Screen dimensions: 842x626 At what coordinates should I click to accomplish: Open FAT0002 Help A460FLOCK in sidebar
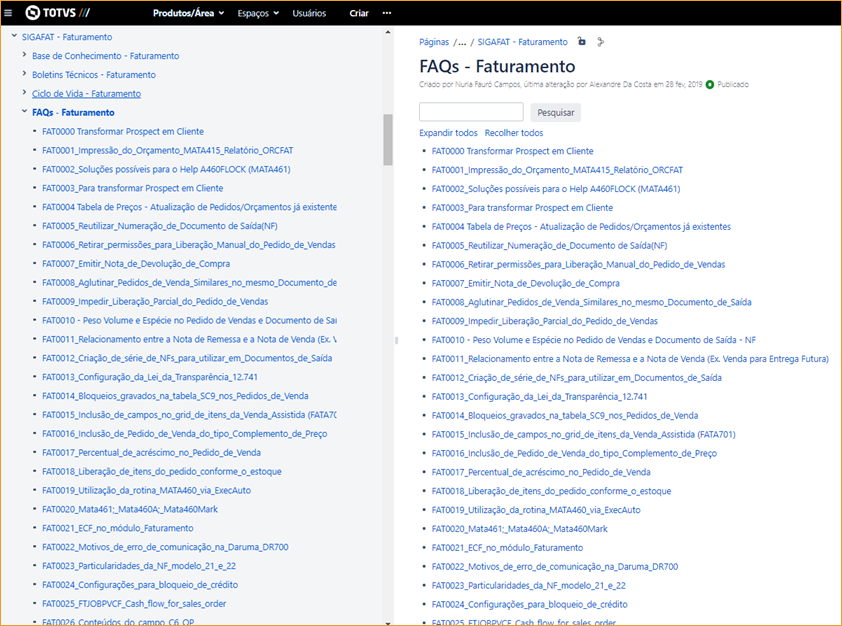point(166,169)
